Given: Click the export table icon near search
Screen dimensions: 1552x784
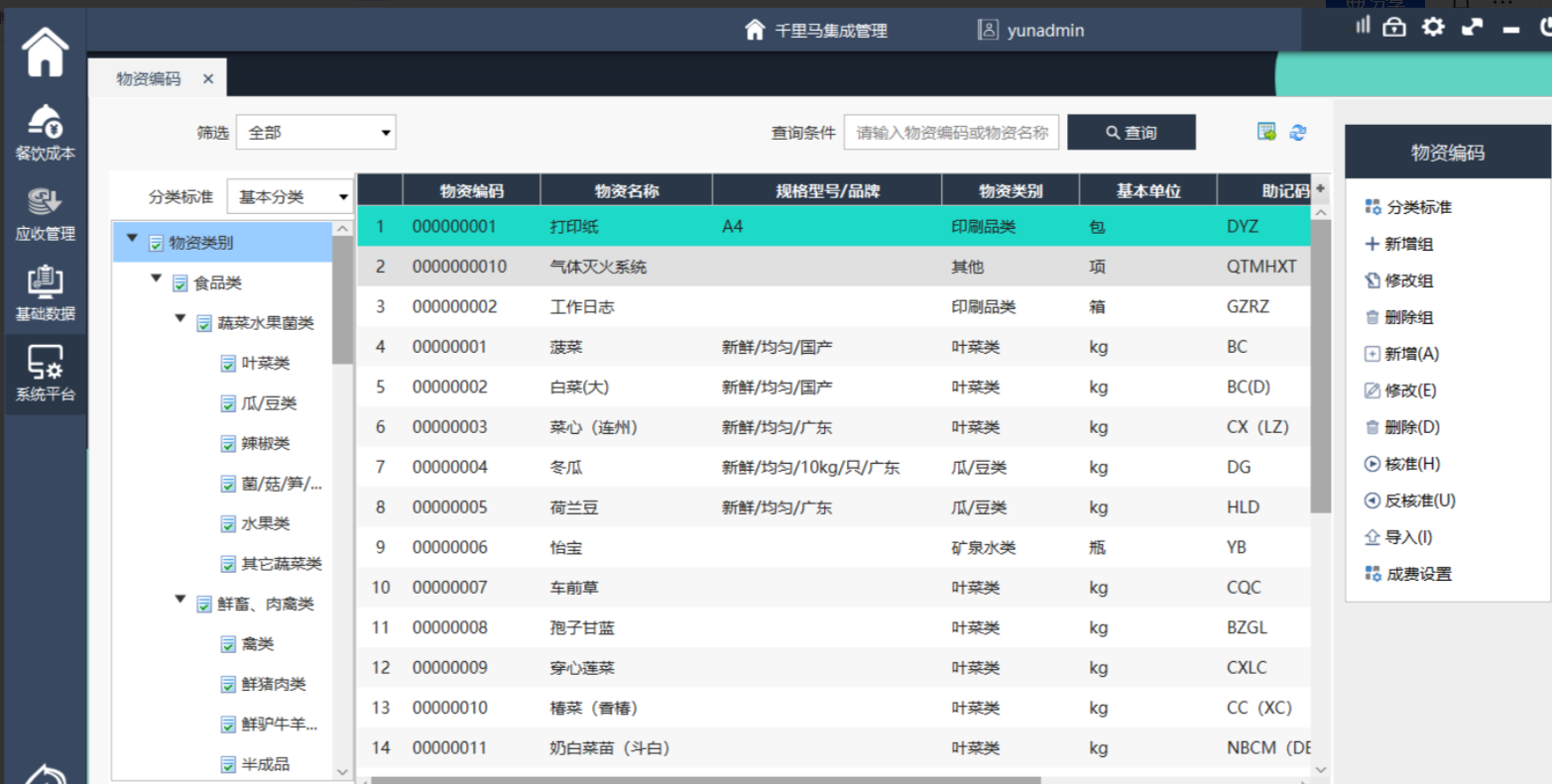Looking at the screenshot, I should (x=1266, y=132).
